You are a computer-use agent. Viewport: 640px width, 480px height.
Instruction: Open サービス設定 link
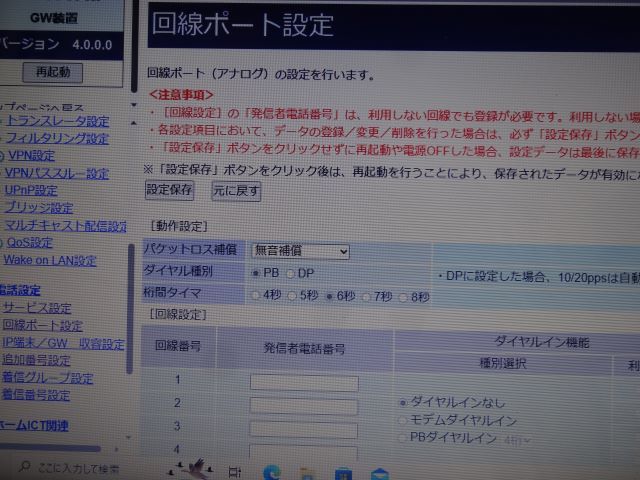[37, 308]
